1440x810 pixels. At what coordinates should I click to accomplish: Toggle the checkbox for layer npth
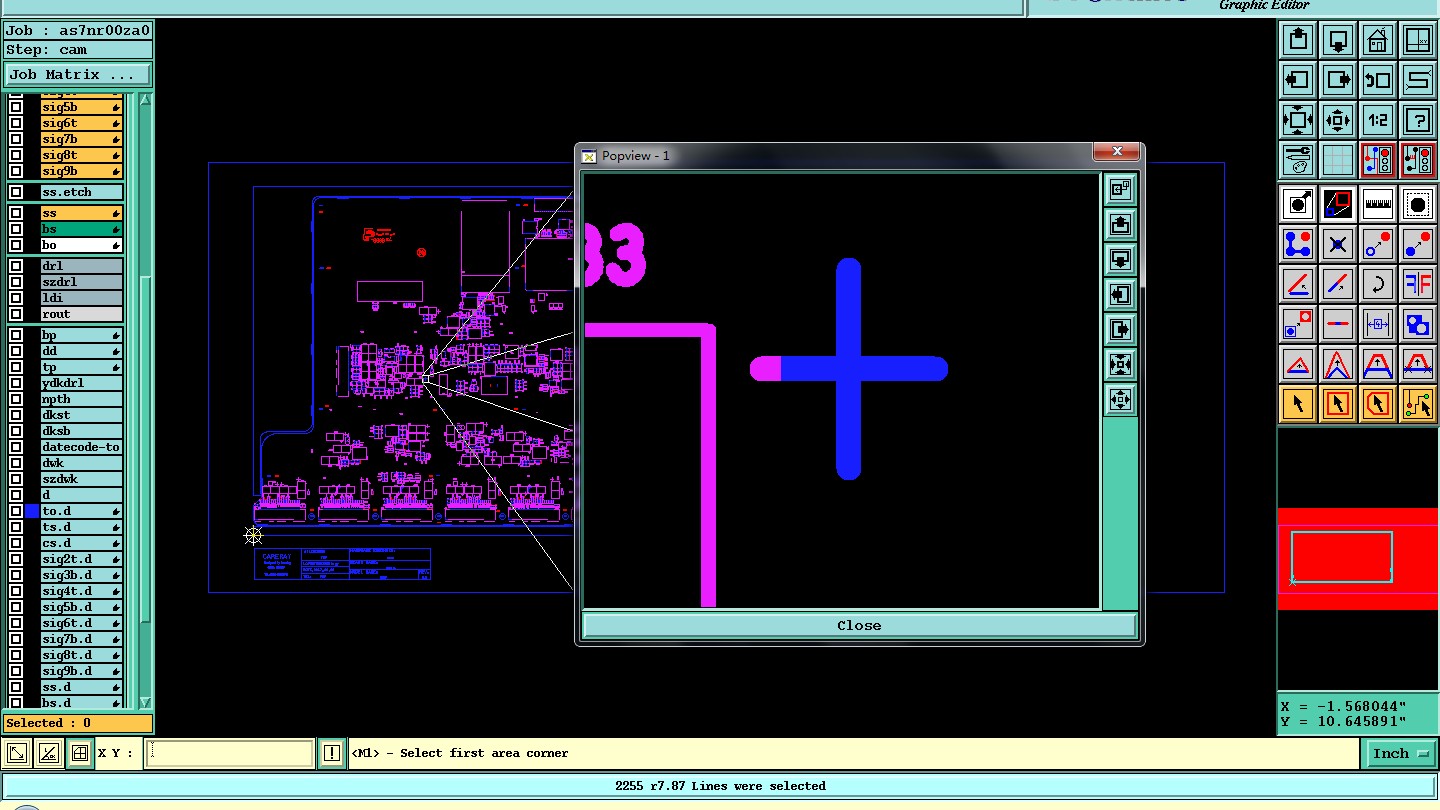click(16, 399)
